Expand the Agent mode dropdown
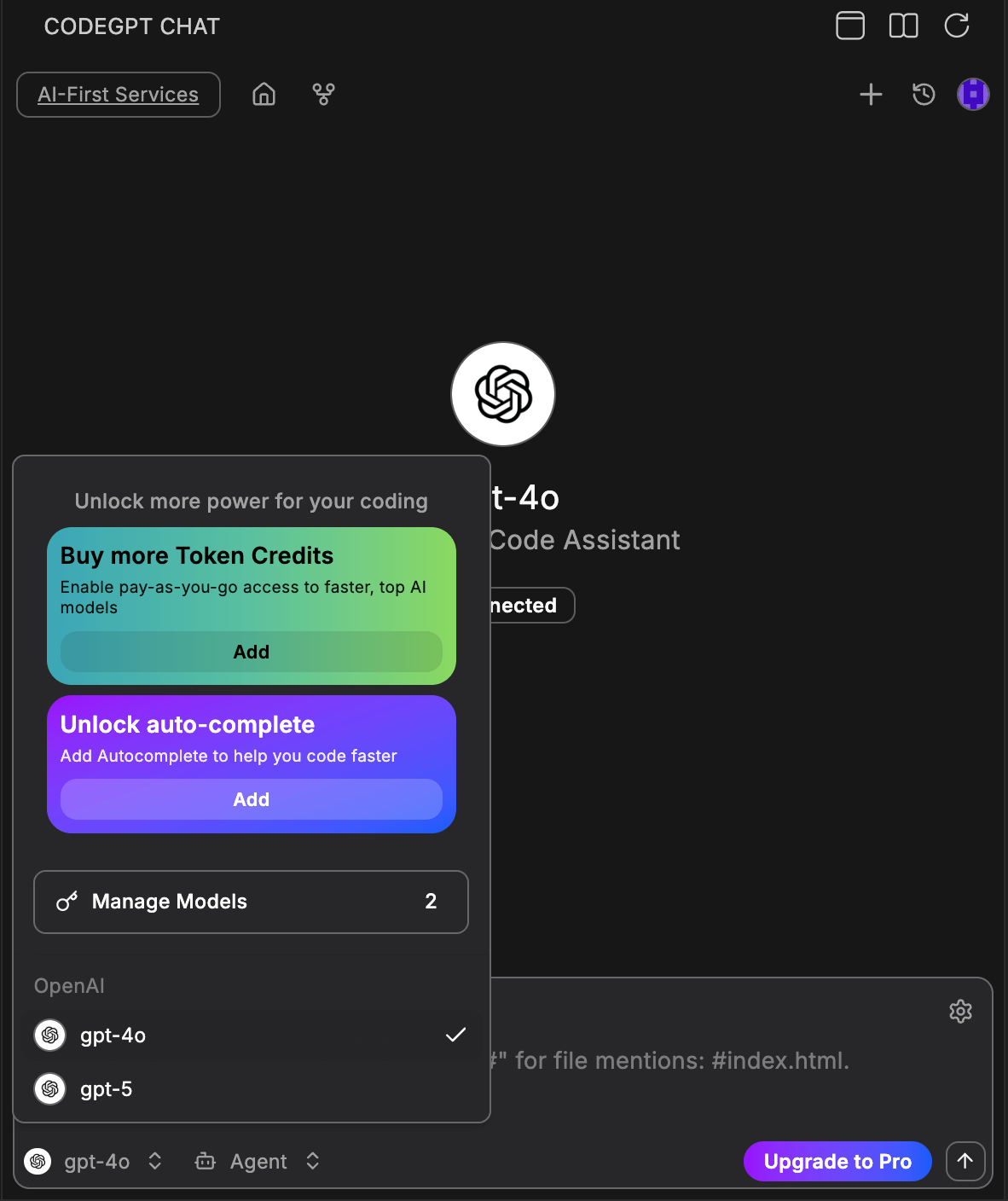This screenshot has height=1201, width=1008. coord(257,1161)
